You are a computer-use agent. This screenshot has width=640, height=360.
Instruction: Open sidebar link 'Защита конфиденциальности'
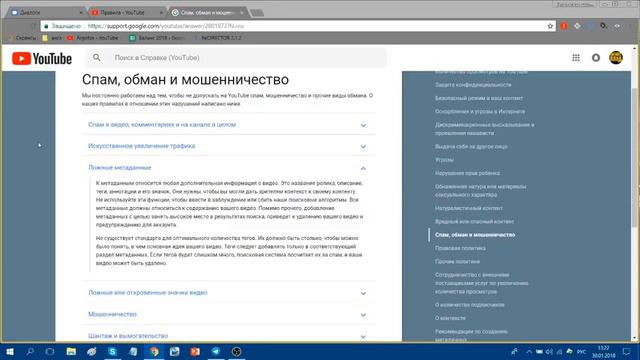pyautogui.click(x=473, y=85)
